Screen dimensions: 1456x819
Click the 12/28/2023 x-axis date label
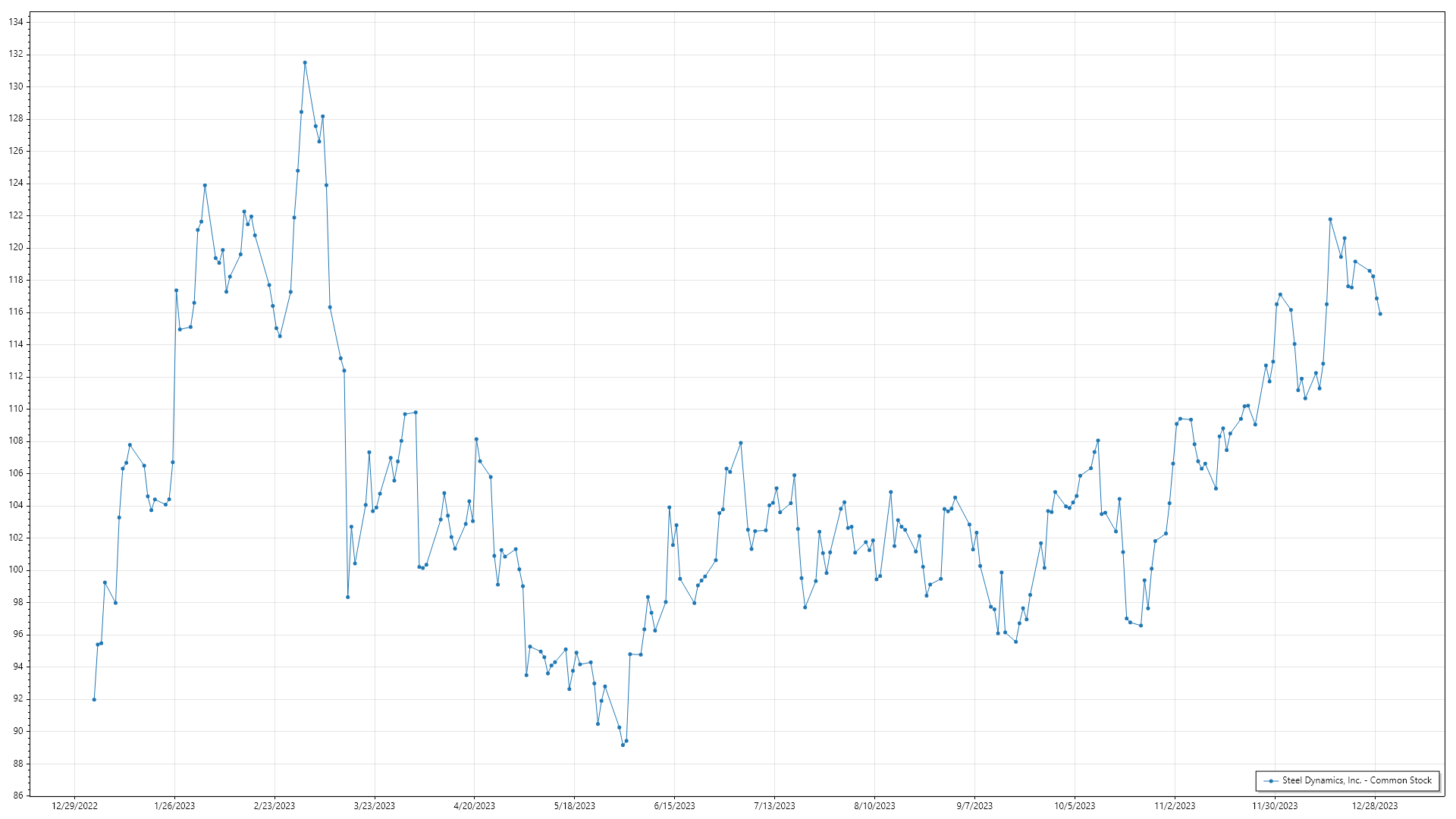pos(1375,805)
